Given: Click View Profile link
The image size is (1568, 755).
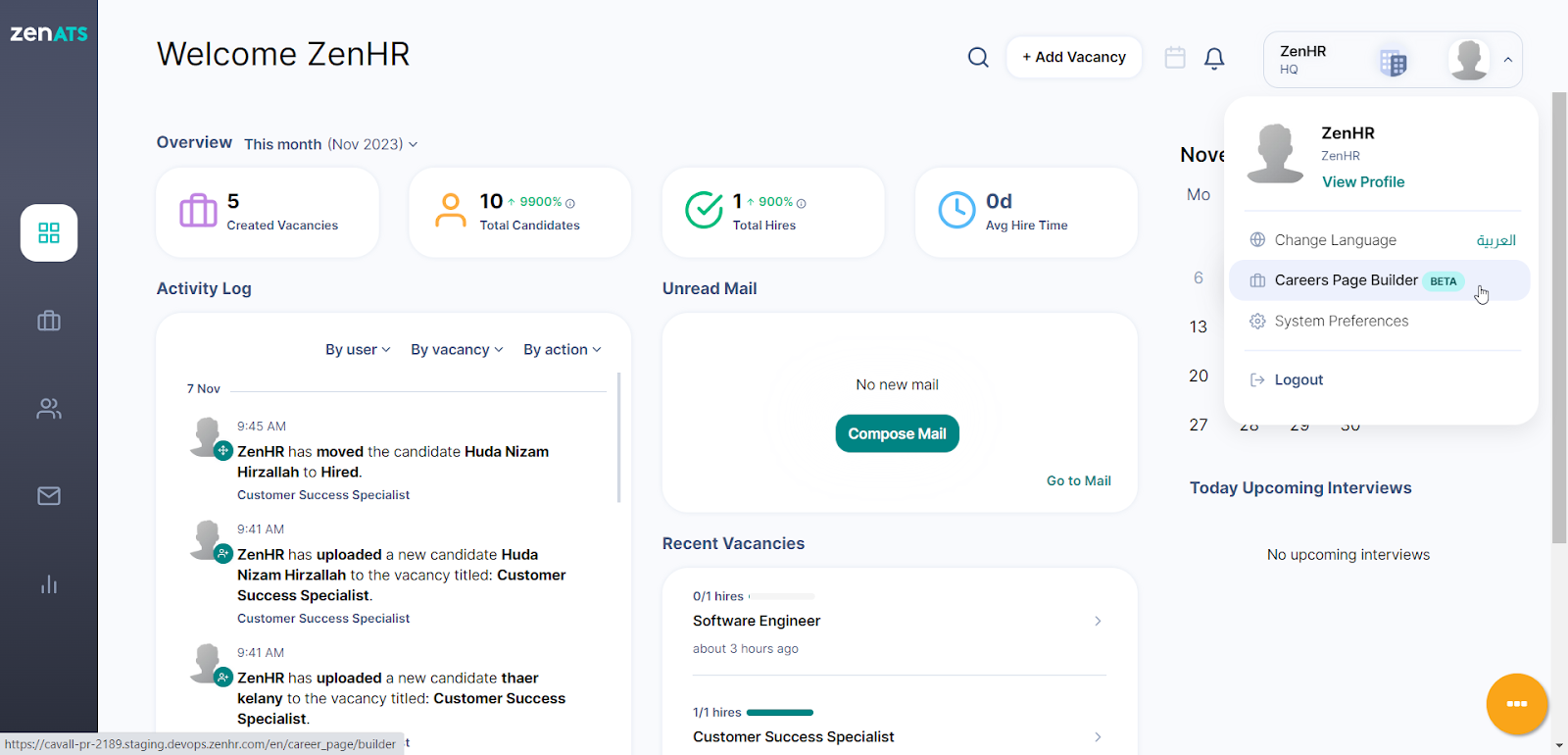Looking at the screenshot, I should [x=1363, y=181].
